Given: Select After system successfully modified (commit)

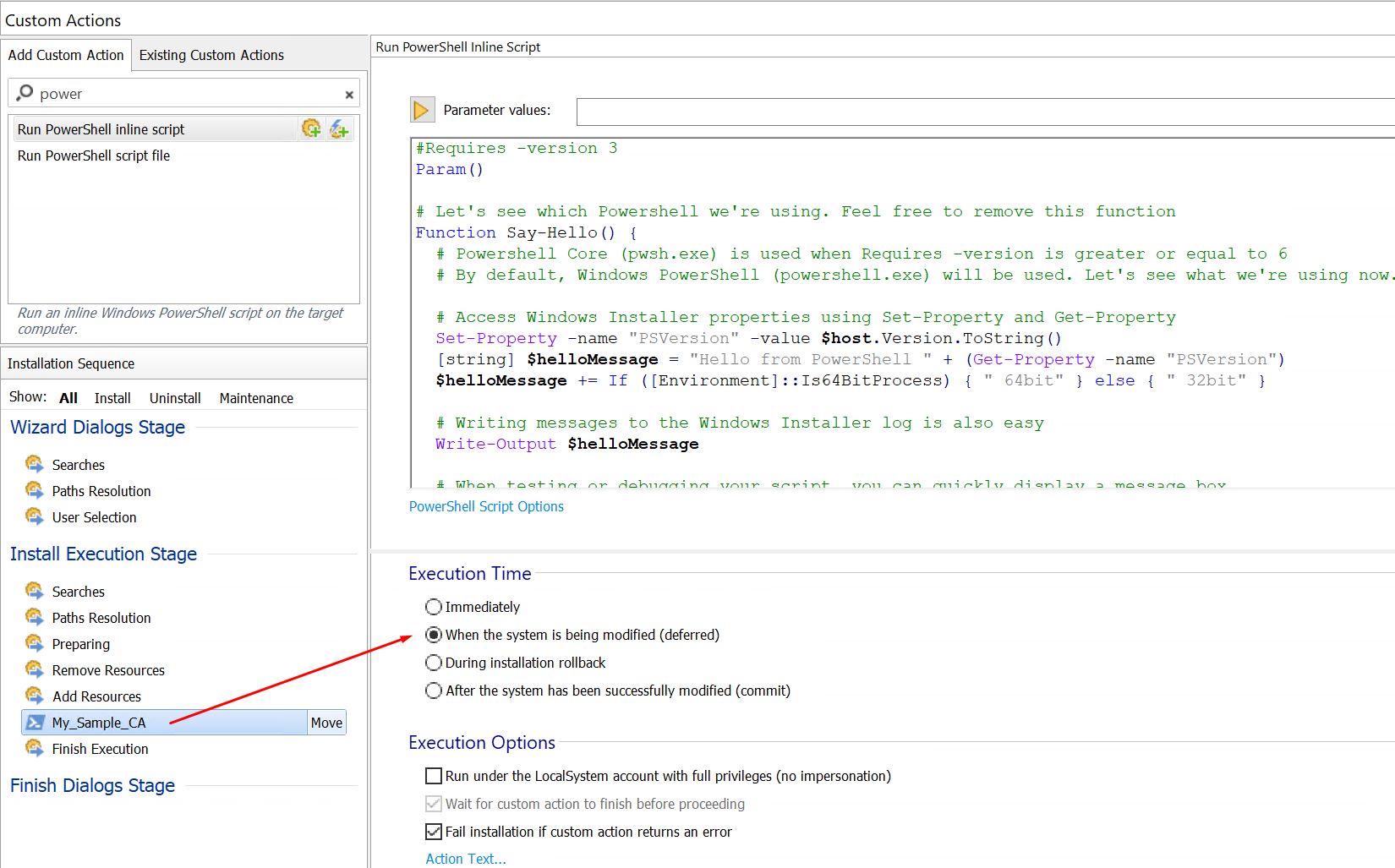Looking at the screenshot, I should 434,691.
